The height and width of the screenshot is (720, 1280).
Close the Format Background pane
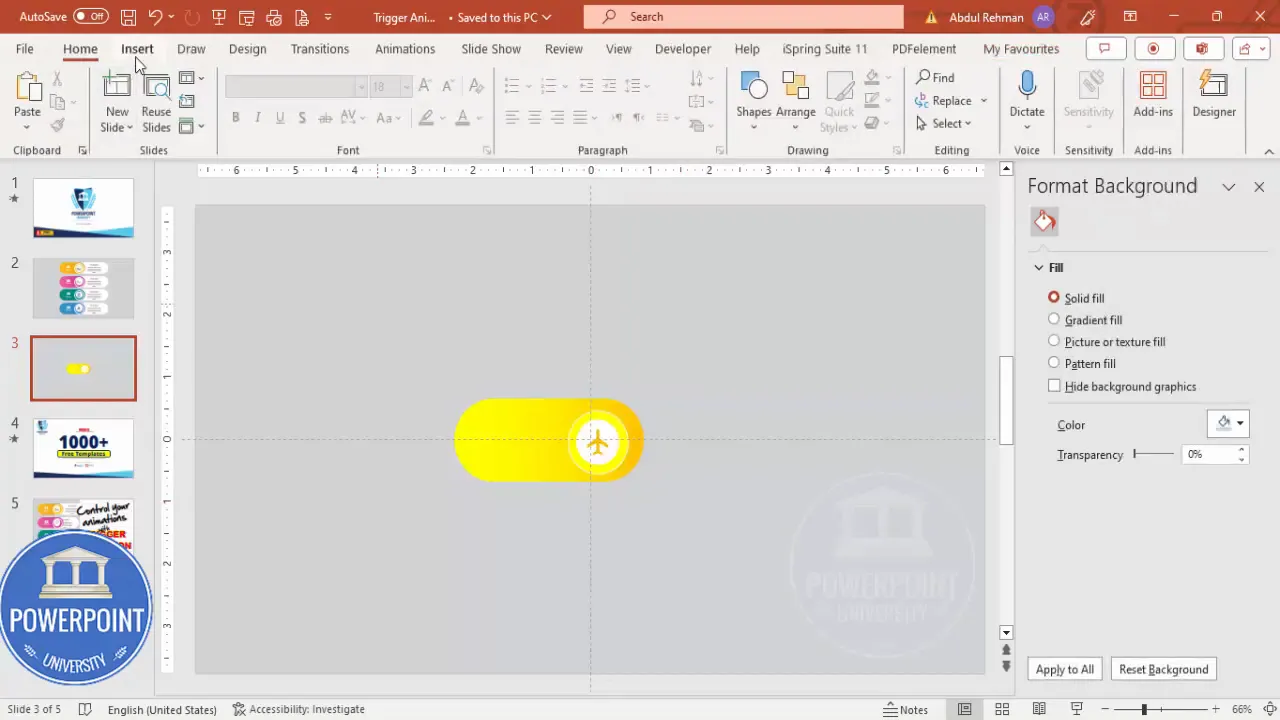pos(1259,187)
